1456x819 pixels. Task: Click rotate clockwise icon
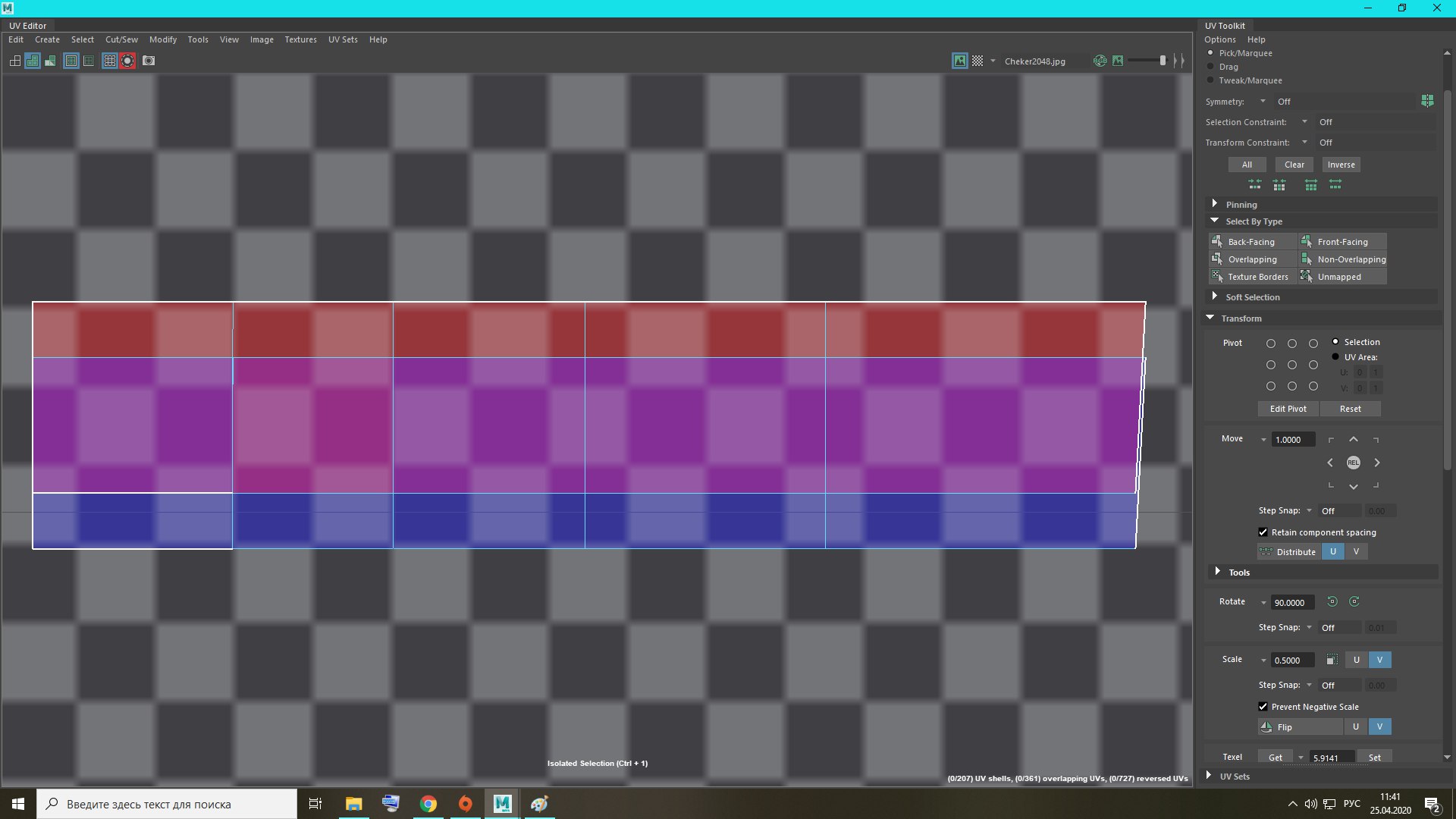coord(1354,601)
